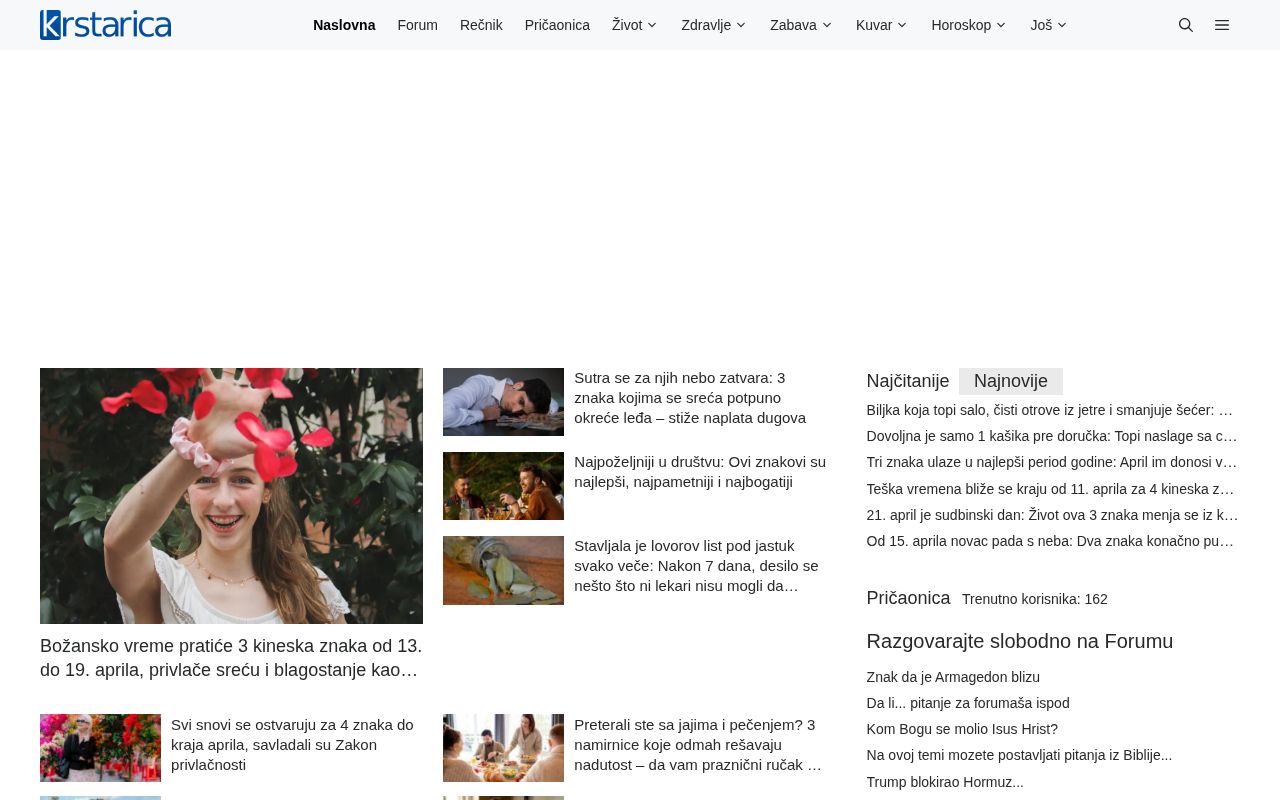Select the Najčitanije tab
1280x800 pixels.
pyautogui.click(x=907, y=381)
